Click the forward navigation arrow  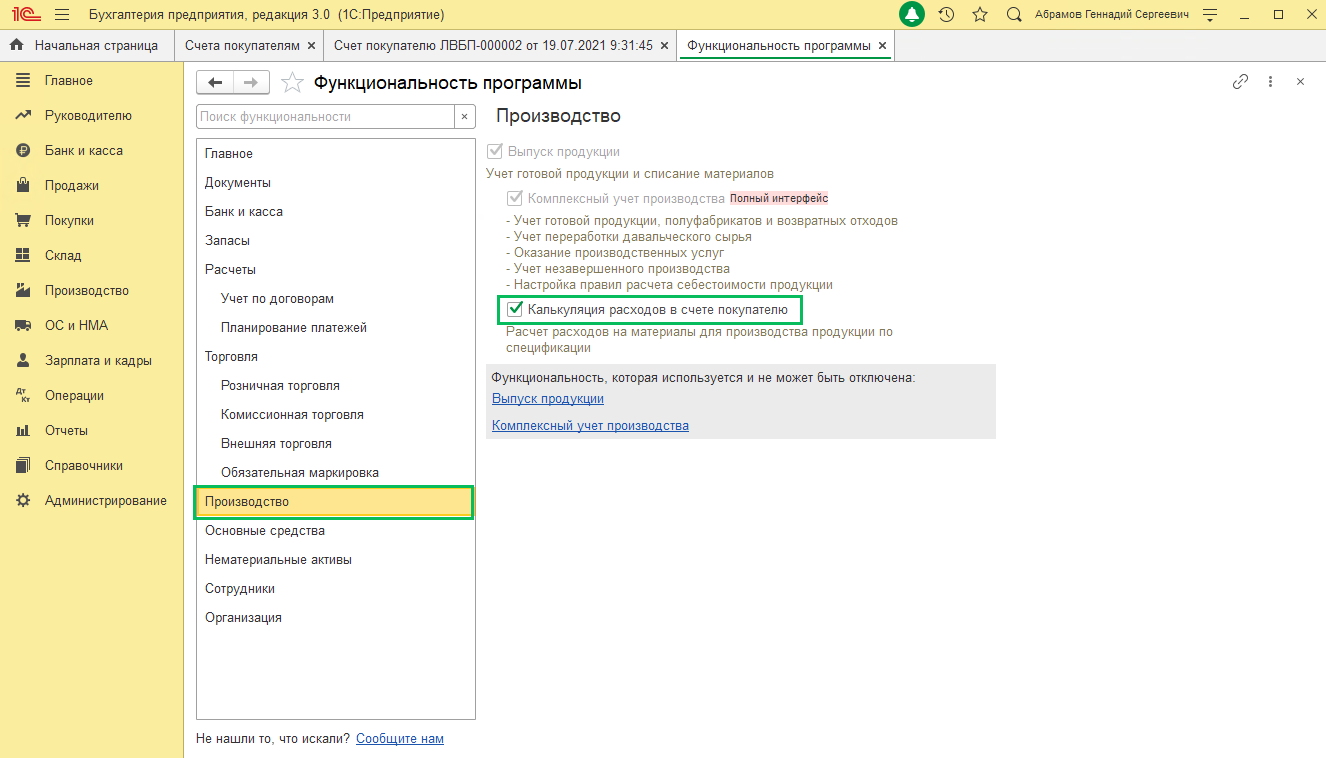pyautogui.click(x=251, y=82)
